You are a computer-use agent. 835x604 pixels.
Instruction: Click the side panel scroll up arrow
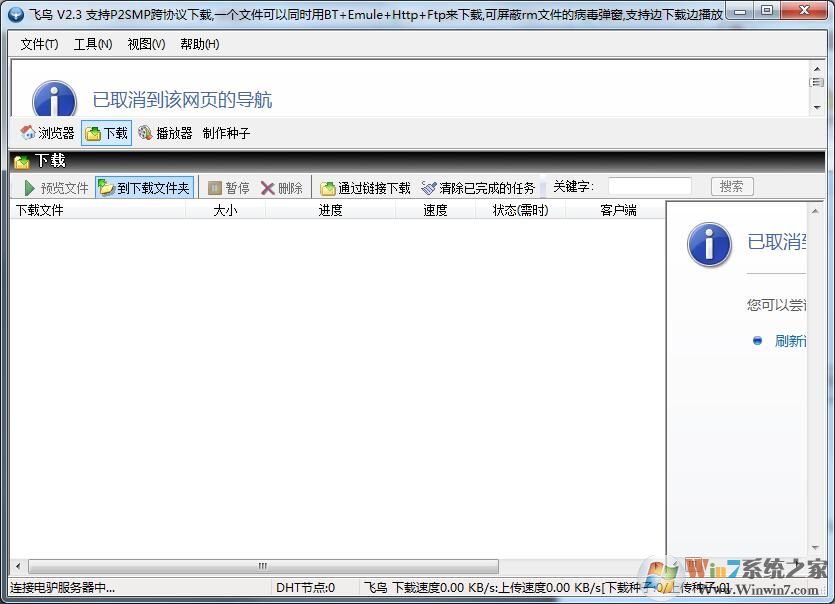[x=815, y=211]
